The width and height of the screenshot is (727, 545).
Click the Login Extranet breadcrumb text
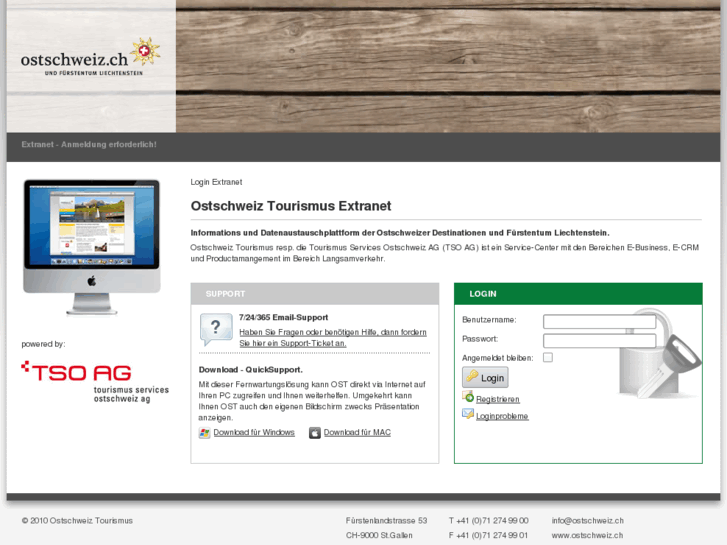pyautogui.click(x=216, y=182)
